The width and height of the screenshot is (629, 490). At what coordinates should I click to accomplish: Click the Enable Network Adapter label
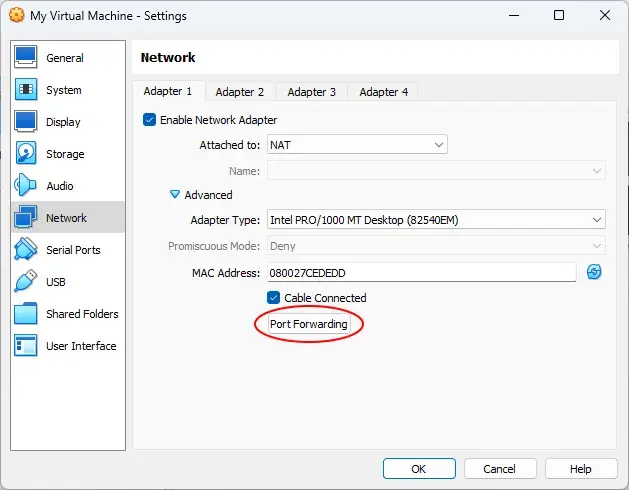218,120
